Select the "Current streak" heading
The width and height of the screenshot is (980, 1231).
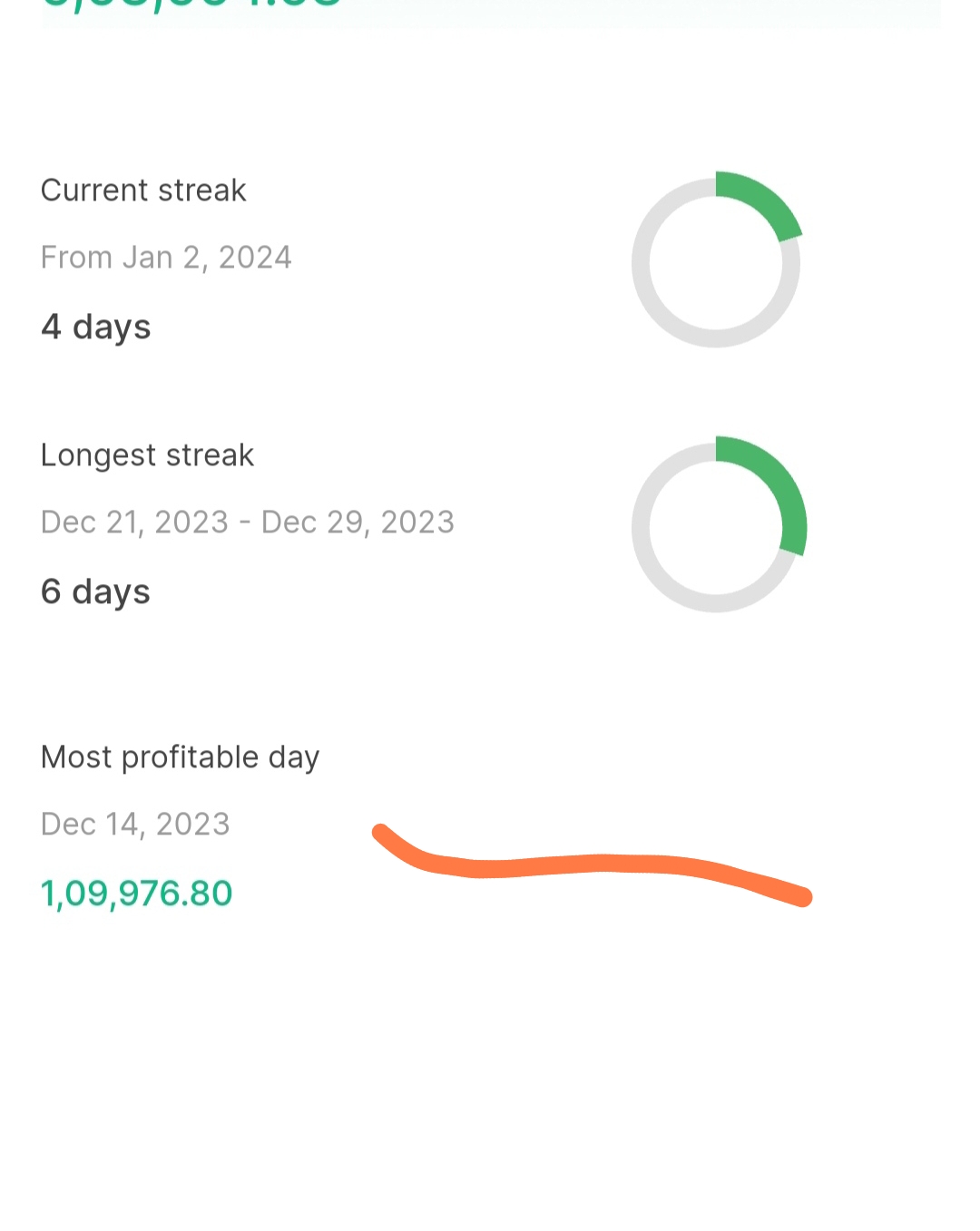pyautogui.click(x=143, y=191)
